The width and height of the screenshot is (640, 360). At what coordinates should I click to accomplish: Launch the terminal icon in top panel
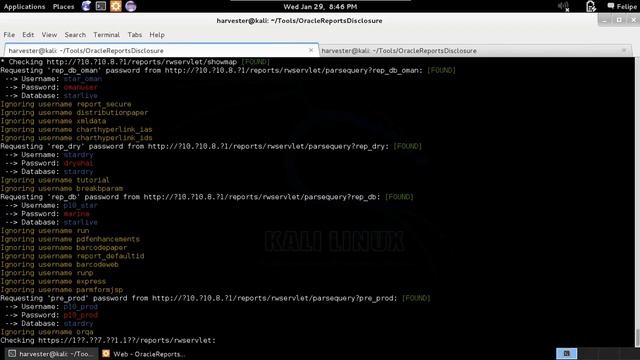pos(101,6)
